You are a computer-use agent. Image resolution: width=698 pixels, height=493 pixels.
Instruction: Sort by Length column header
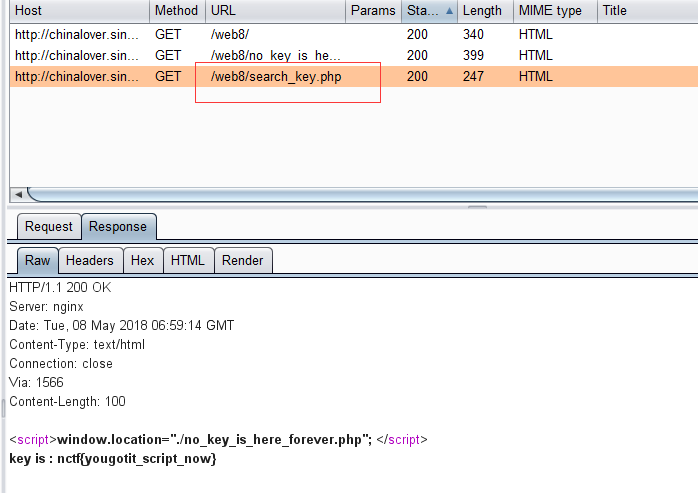point(484,11)
